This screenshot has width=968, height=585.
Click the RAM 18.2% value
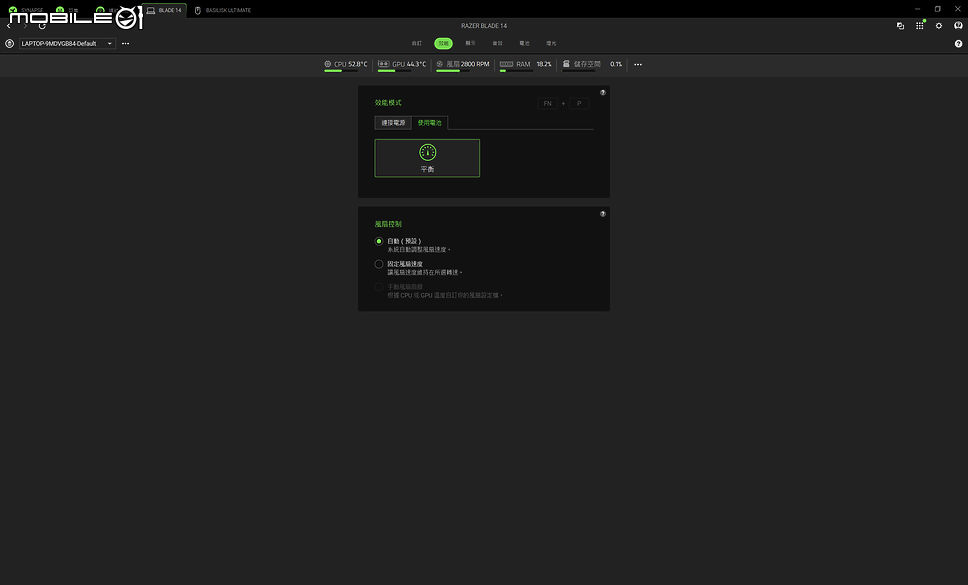pos(544,64)
